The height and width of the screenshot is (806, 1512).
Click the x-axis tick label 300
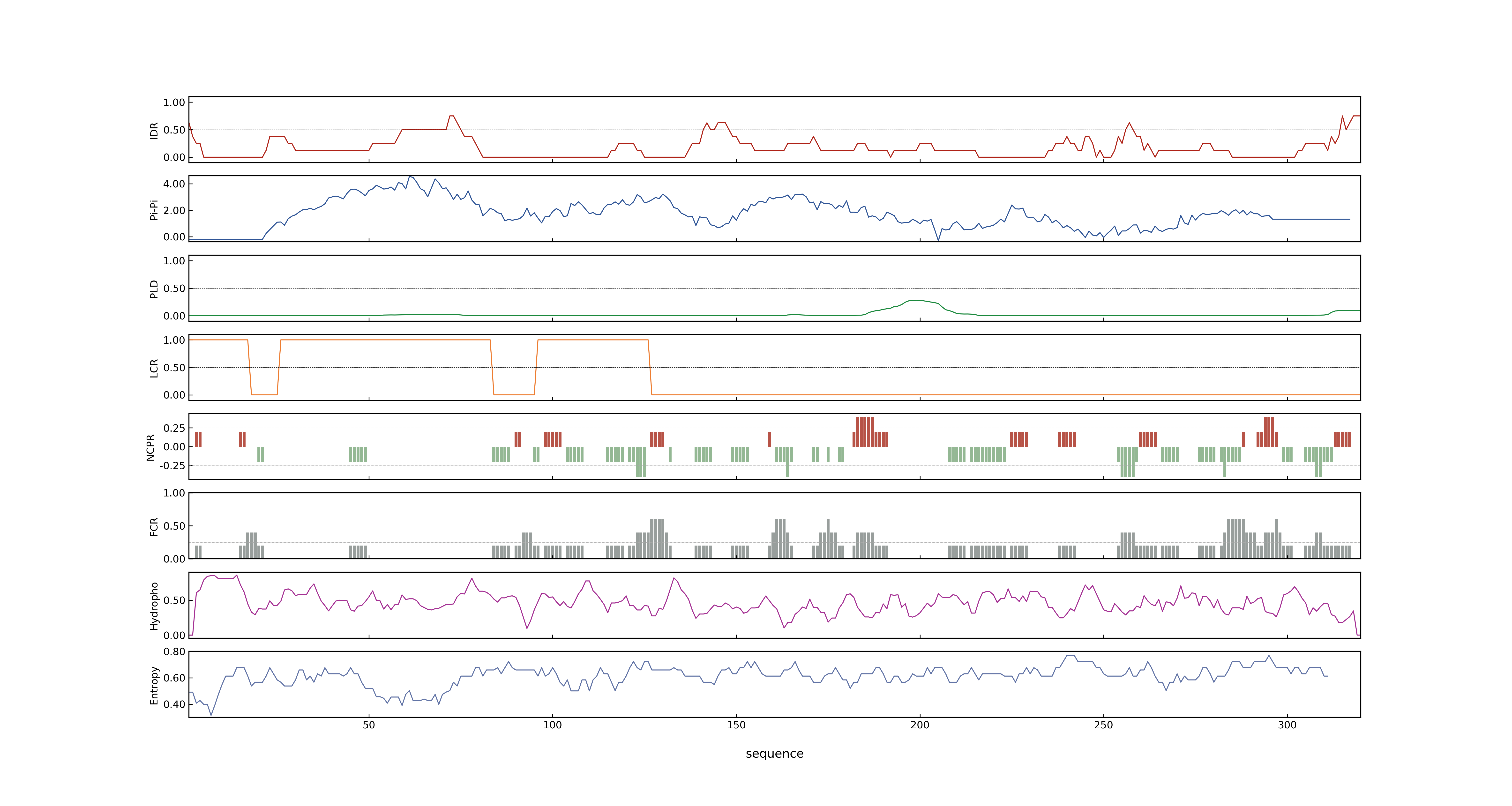click(x=1287, y=725)
